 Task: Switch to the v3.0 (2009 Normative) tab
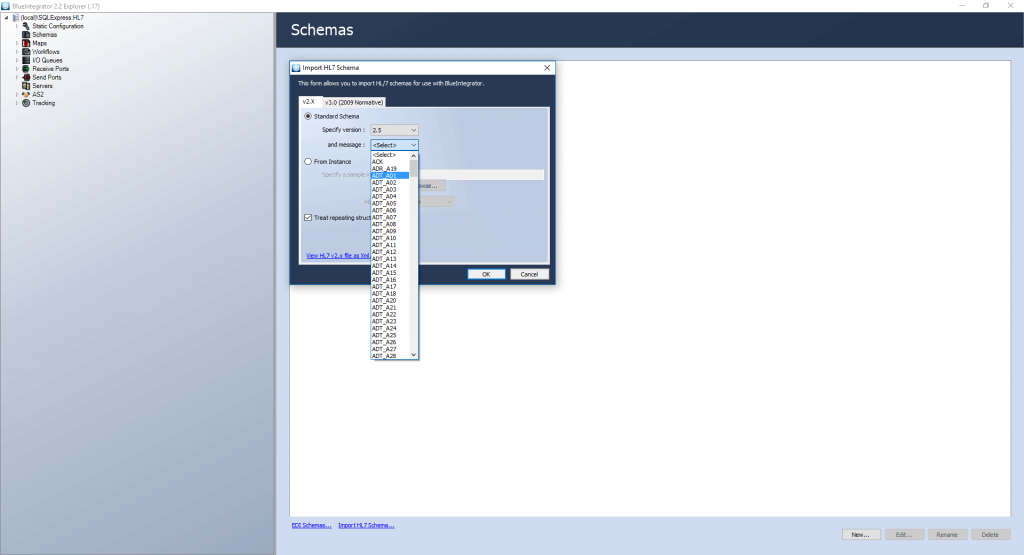(x=354, y=103)
